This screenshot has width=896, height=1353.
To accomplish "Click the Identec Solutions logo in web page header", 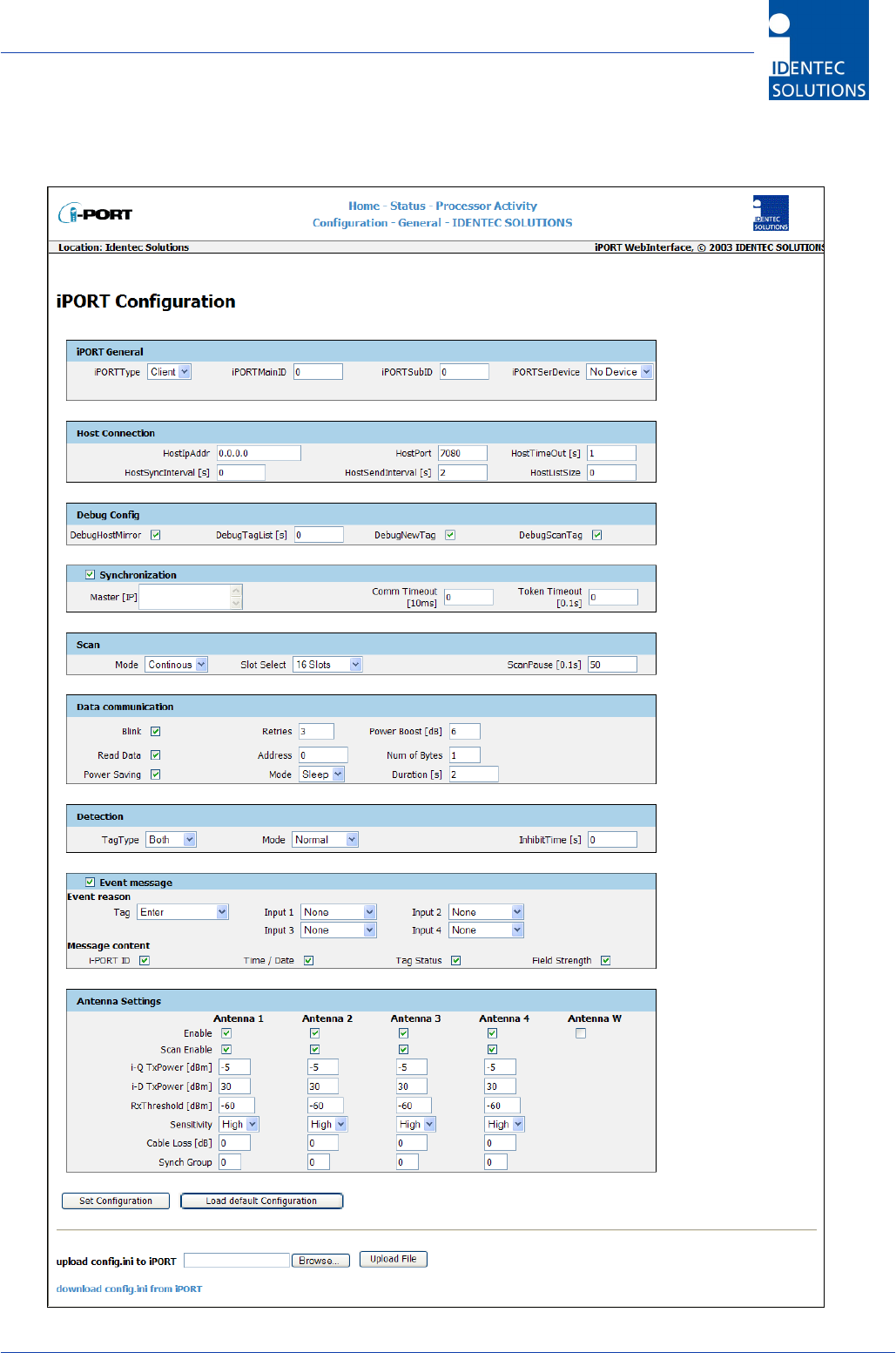I will pos(771,213).
